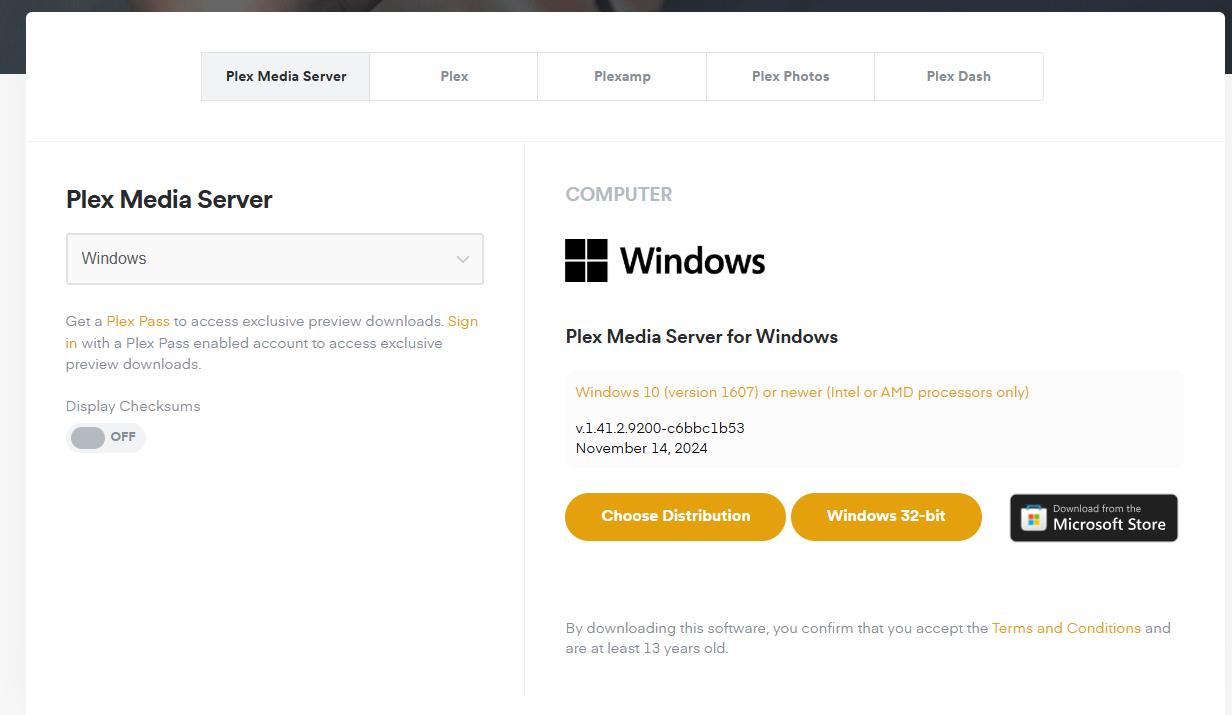This screenshot has width=1232, height=715.
Task: Click the Download from Microsoft Store badge
Action: [1093, 517]
